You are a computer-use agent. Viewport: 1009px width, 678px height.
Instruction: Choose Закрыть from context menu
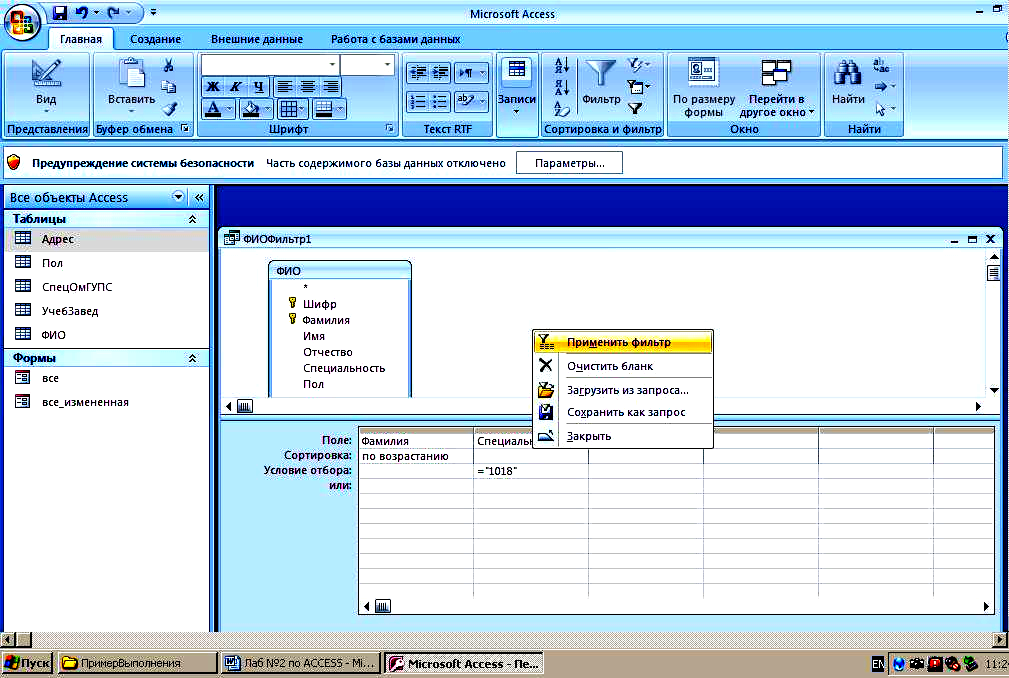(x=623, y=436)
